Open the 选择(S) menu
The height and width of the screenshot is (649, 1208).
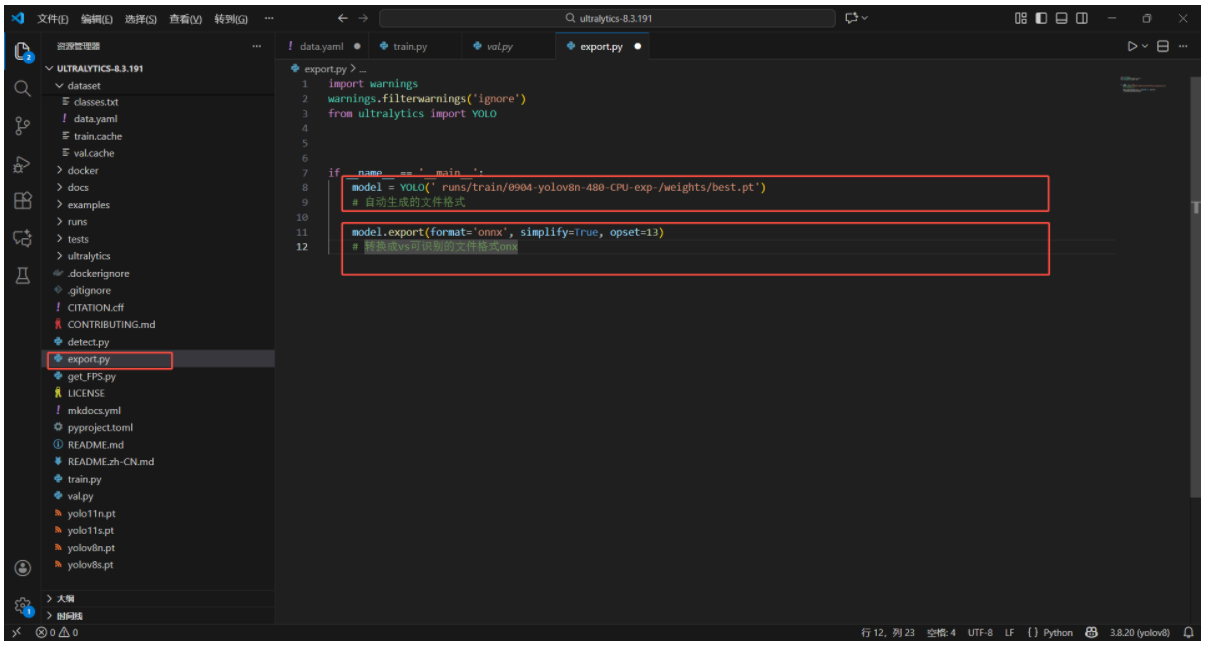point(140,18)
